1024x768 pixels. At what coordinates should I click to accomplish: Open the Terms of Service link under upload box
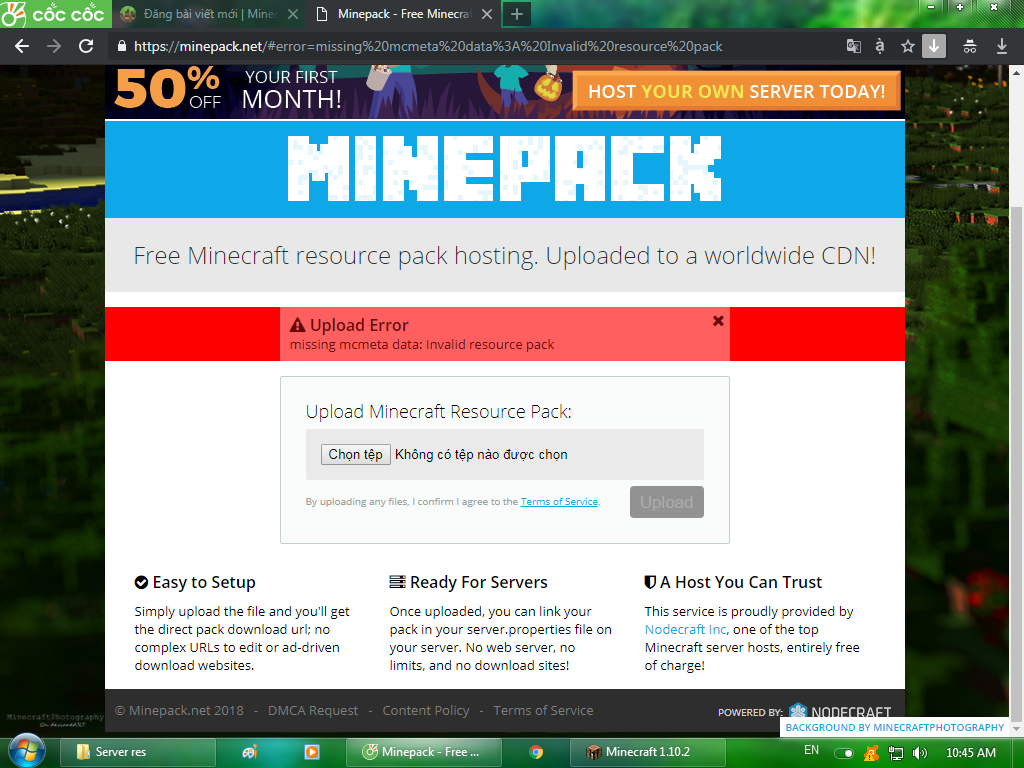click(x=559, y=502)
